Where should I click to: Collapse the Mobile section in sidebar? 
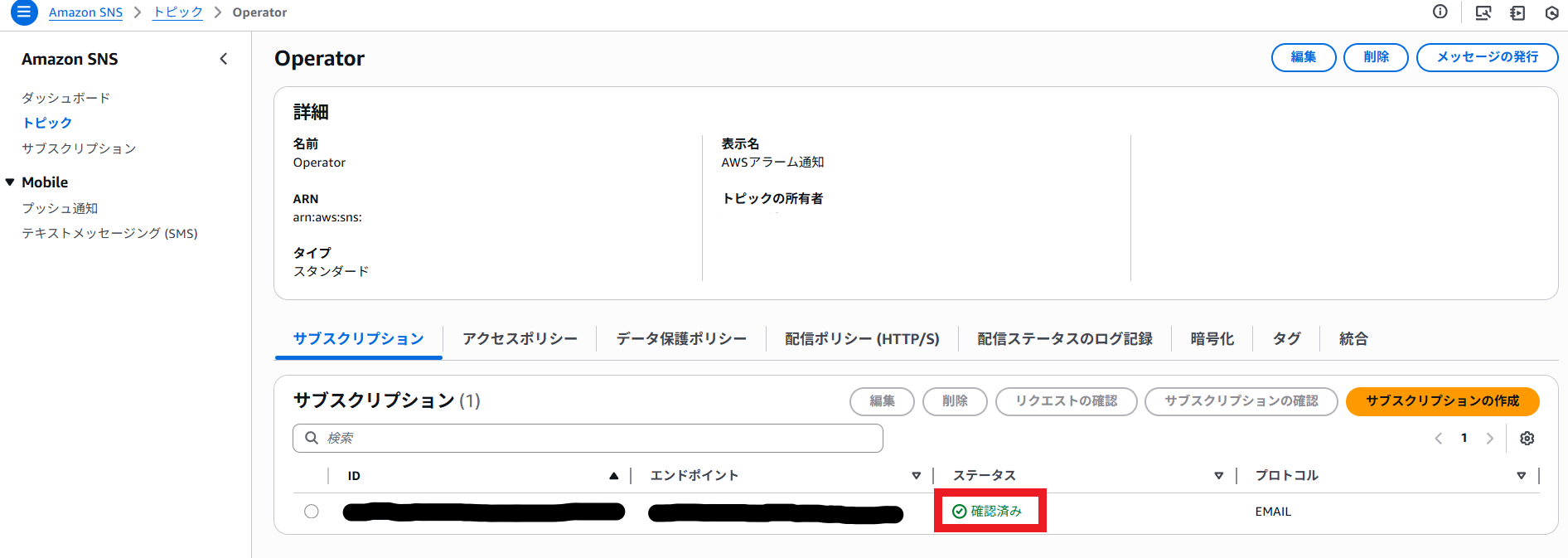coord(10,182)
